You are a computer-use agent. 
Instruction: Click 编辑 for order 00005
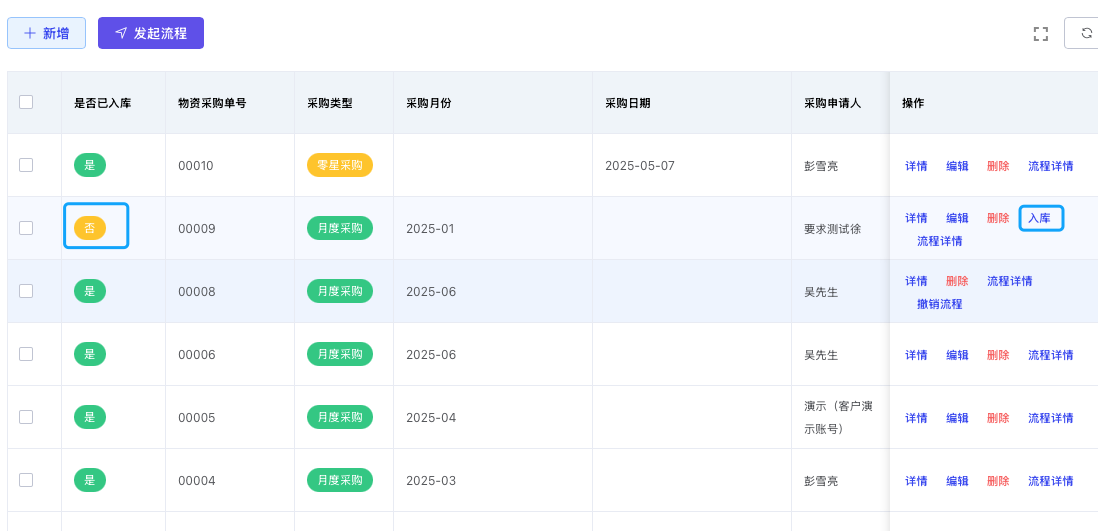957,418
